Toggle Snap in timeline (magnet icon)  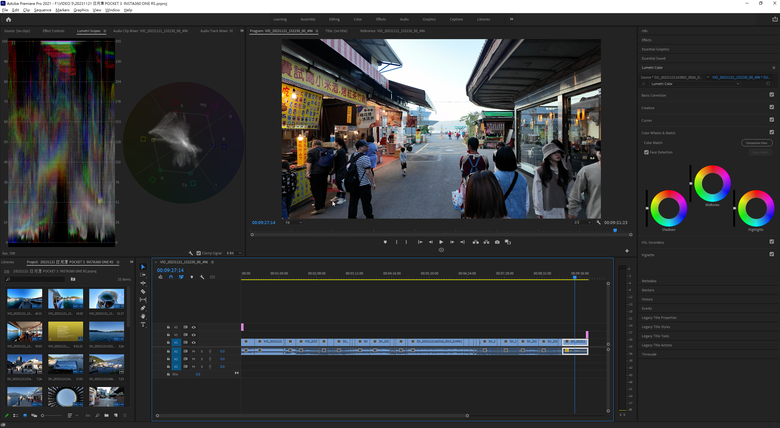[171, 277]
